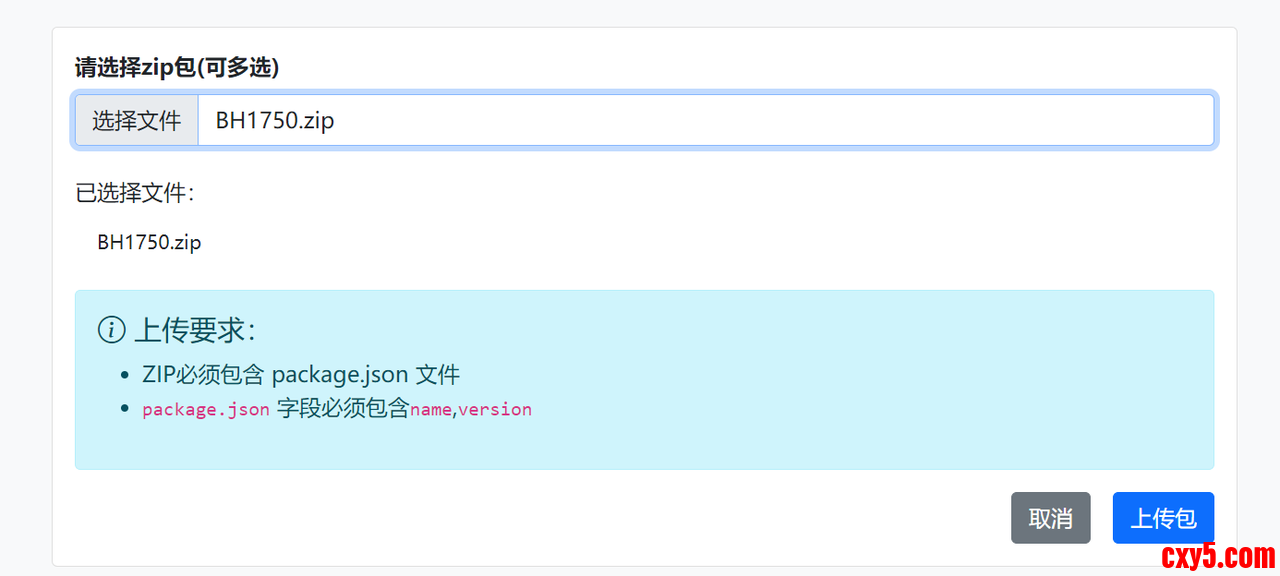Click the info circle icon beside 上传要求
Image resolution: width=1280 pixels, height=576 pixels.
(x=111, y=329)
